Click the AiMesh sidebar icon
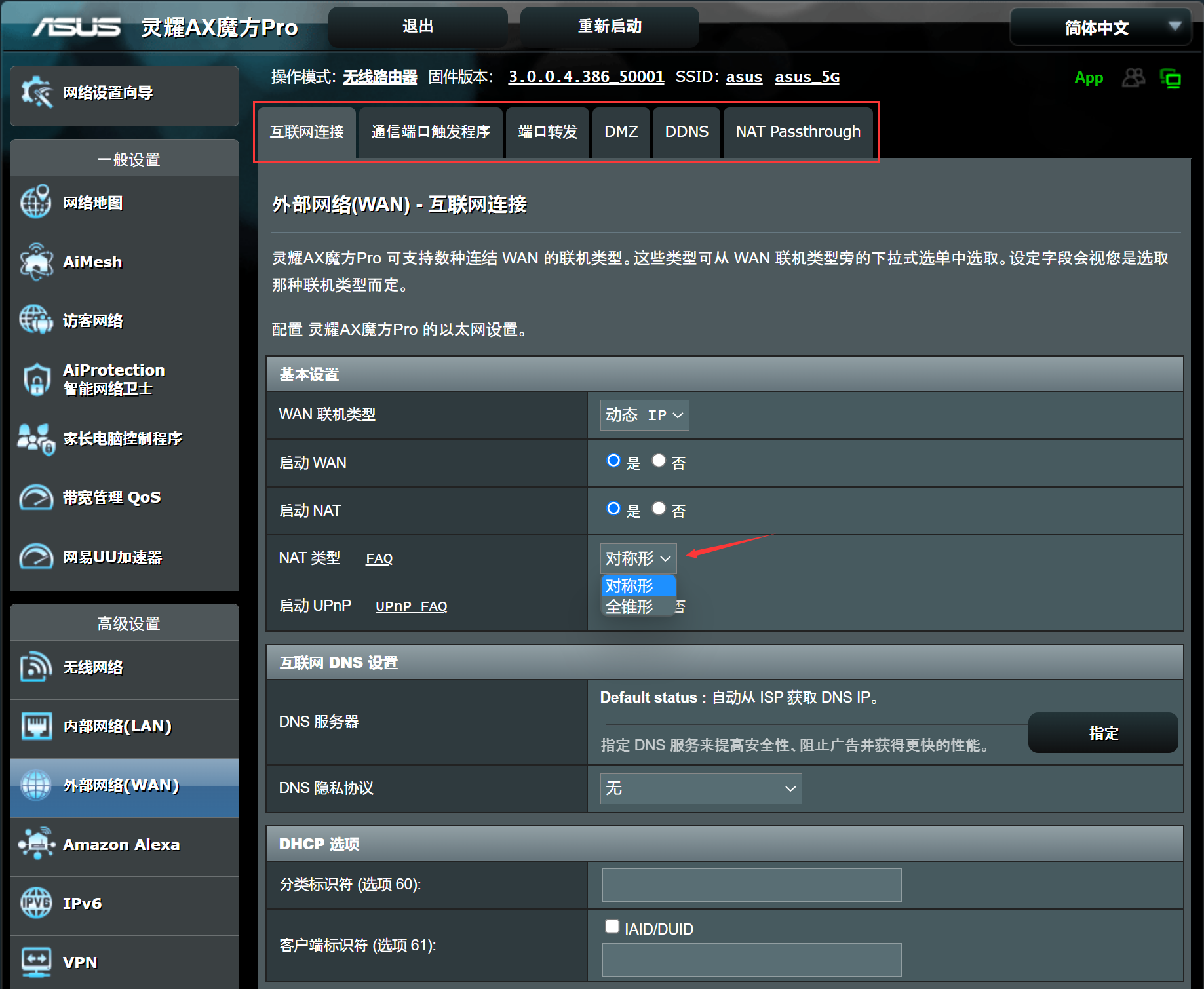 36,262
